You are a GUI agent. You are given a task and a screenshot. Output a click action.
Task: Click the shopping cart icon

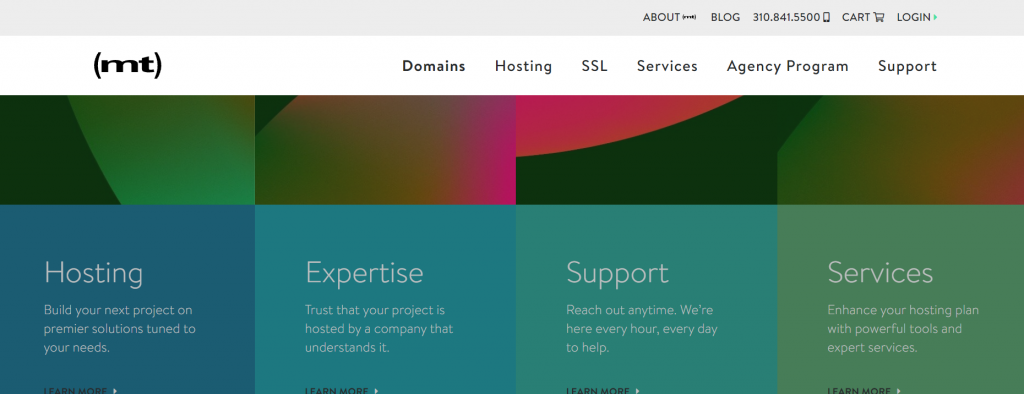pyautogui.click(x=878, y=18)
